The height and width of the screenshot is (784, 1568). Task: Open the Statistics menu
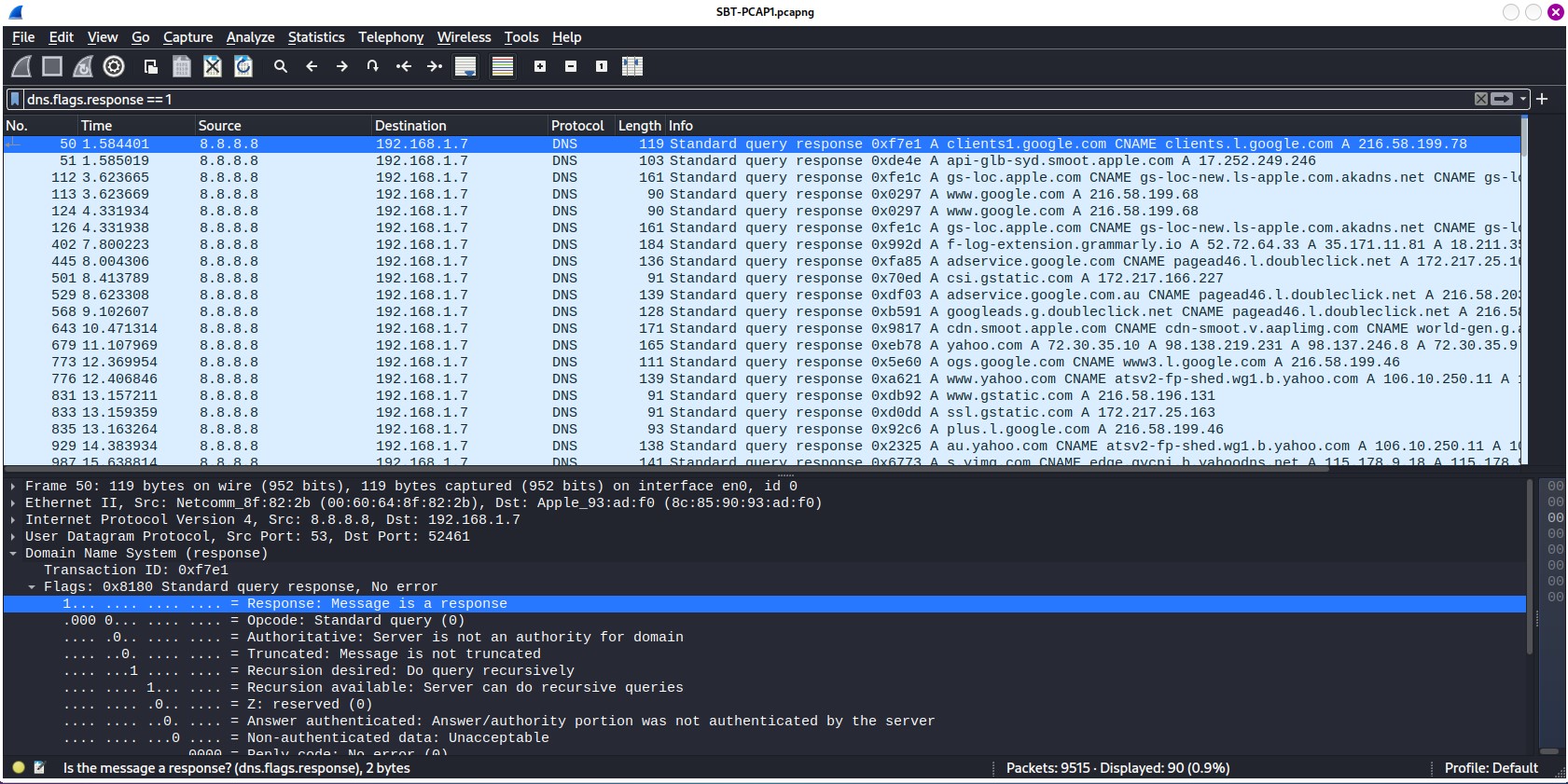click(315, 37)
